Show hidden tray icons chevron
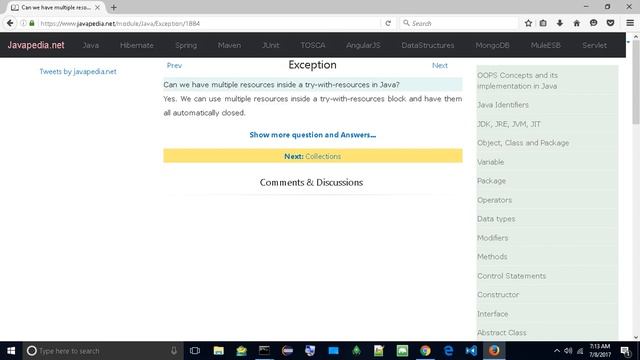 click(557, 351)
